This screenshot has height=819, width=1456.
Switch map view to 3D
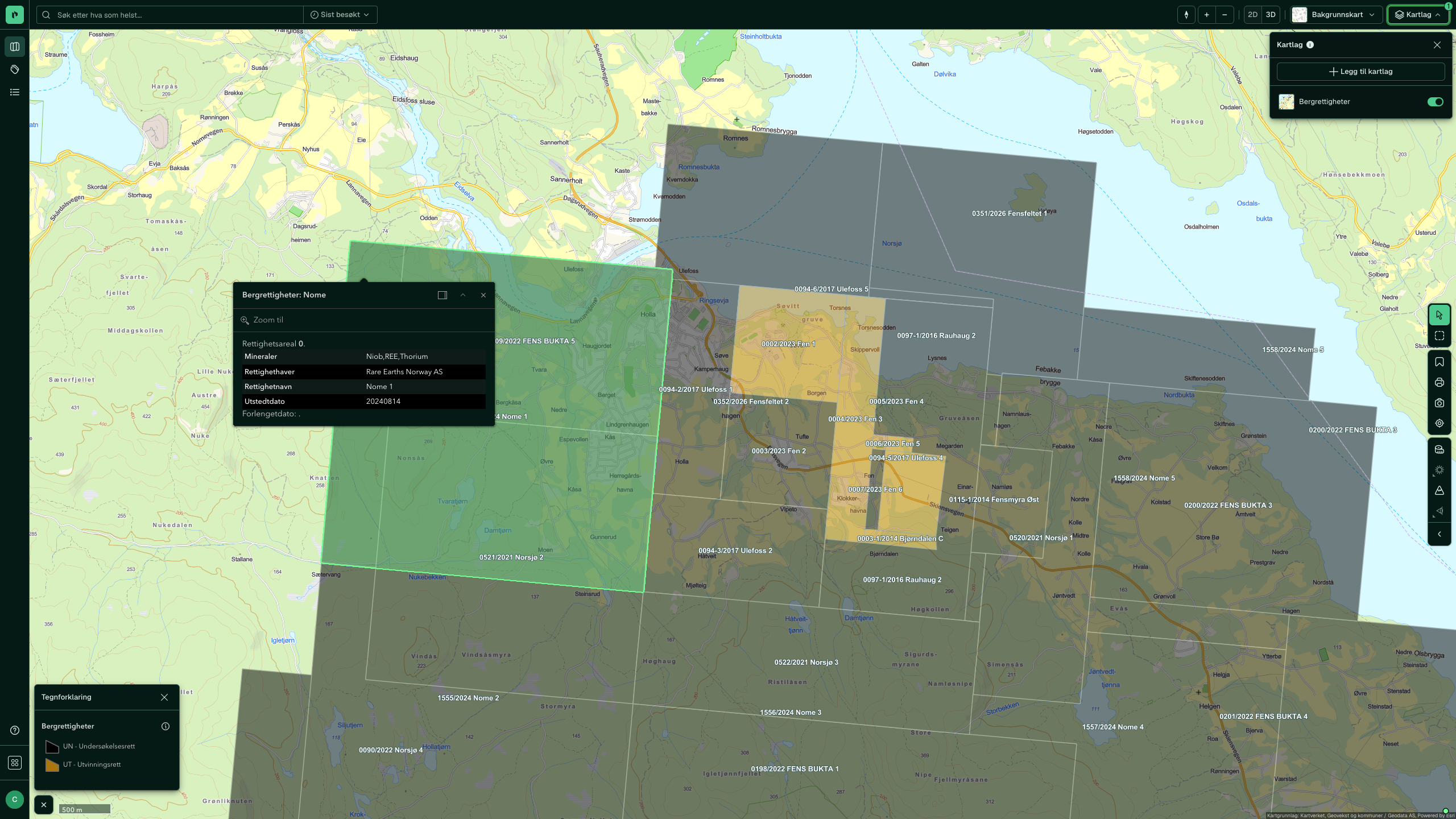pyautogui.click(x=1271, y=15)
